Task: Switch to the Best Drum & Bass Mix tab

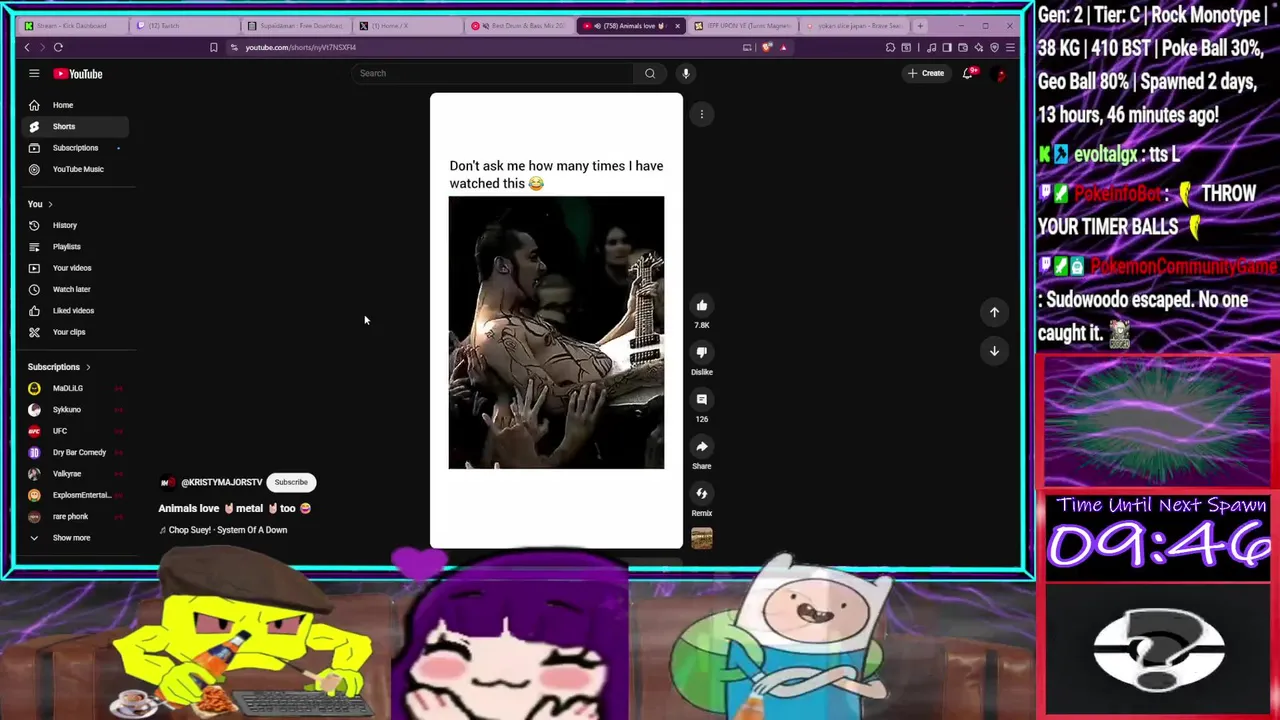Action: click(x=520, y=25)
